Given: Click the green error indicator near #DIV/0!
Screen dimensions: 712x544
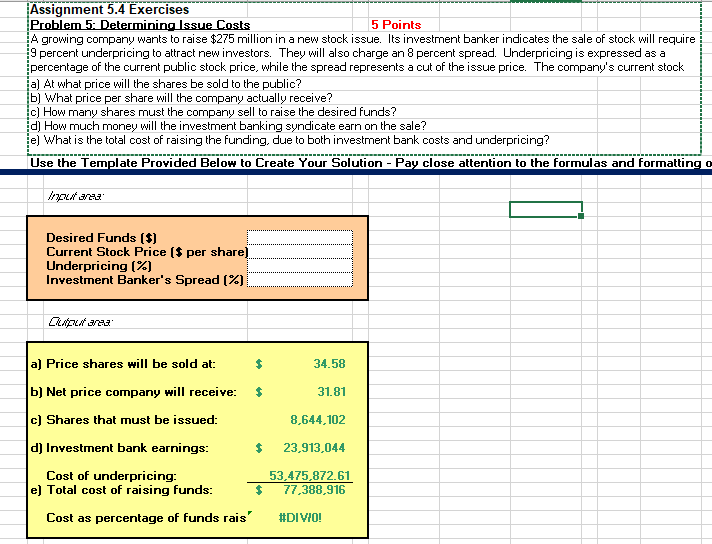Looking at the screenshot, I should [x=250, y=513].
